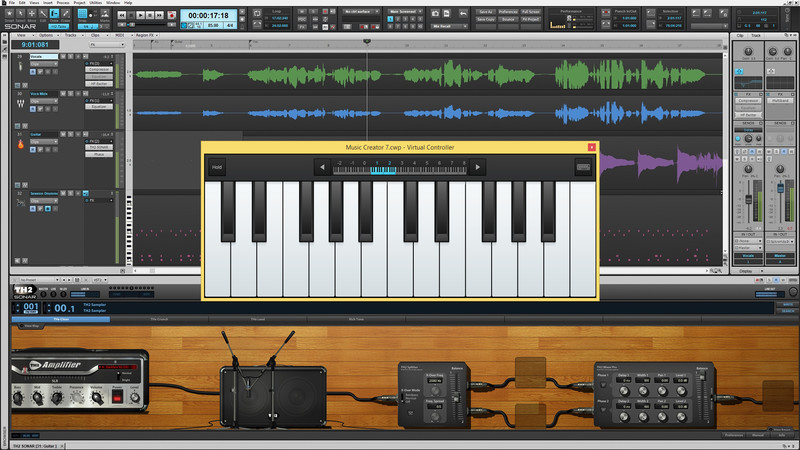800x450 pixels.
Task: Click the 00:00:17:18 time display
Action: click(x=208, y=15)
